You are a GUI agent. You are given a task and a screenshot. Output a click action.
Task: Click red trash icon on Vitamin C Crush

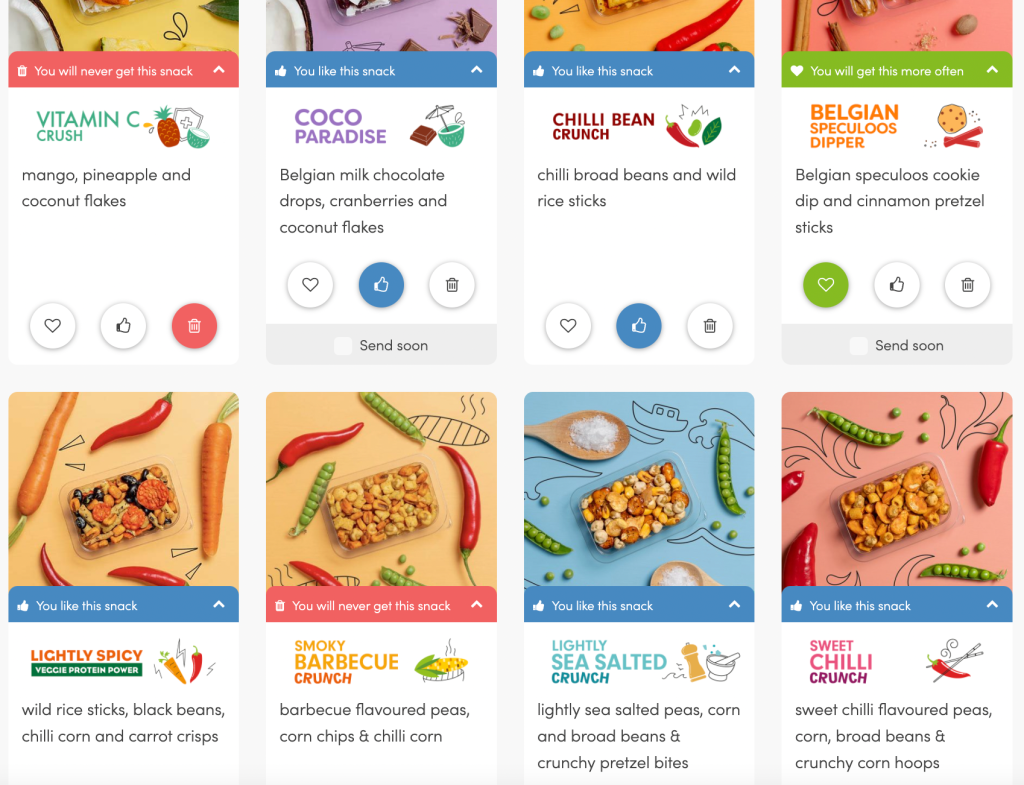194,326
